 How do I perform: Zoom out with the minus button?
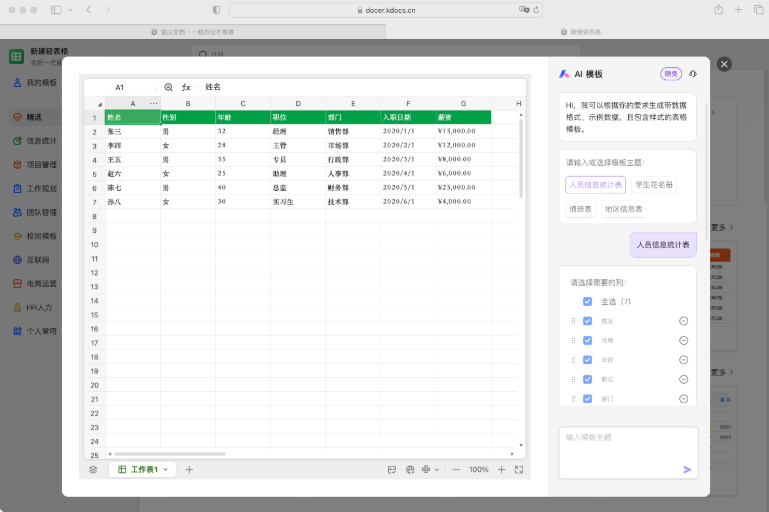pos(456,470)
